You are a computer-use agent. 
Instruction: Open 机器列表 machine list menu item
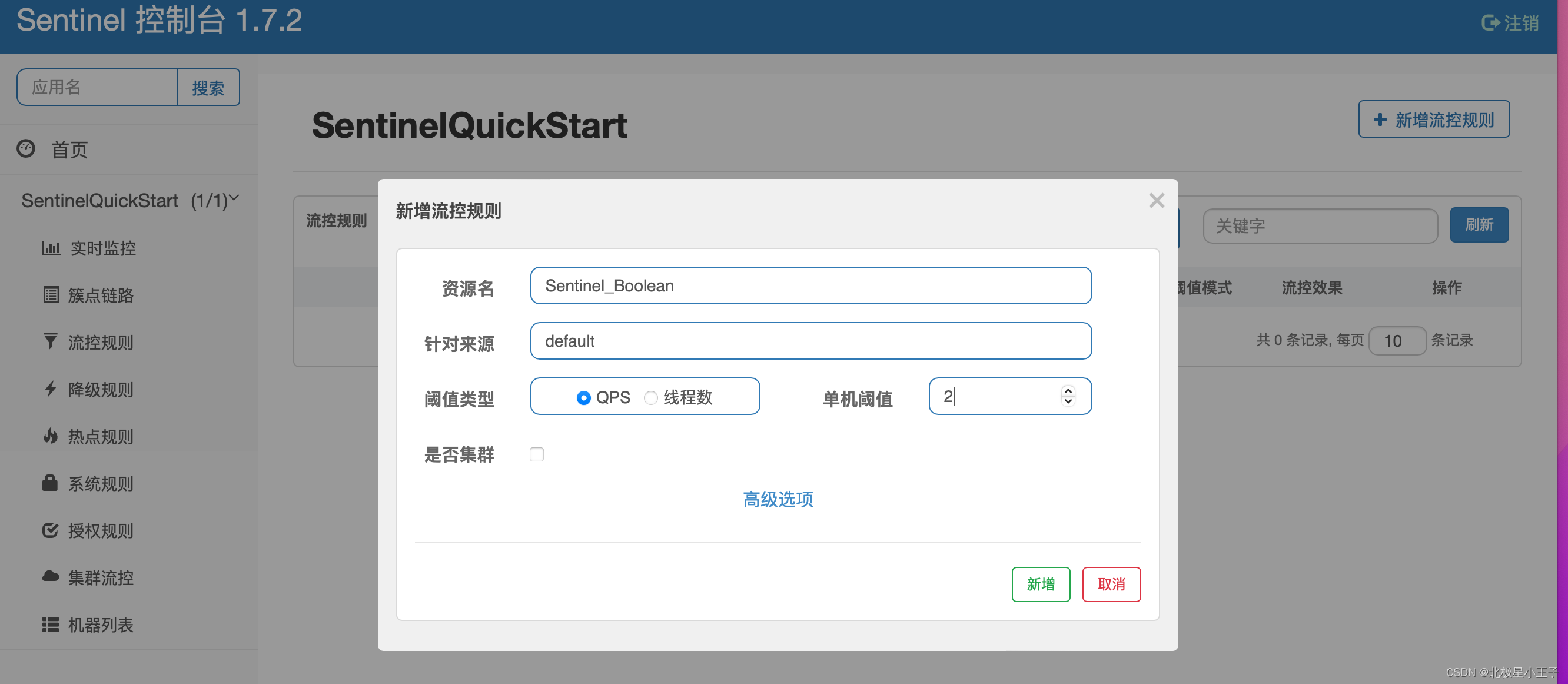(101, 625)
